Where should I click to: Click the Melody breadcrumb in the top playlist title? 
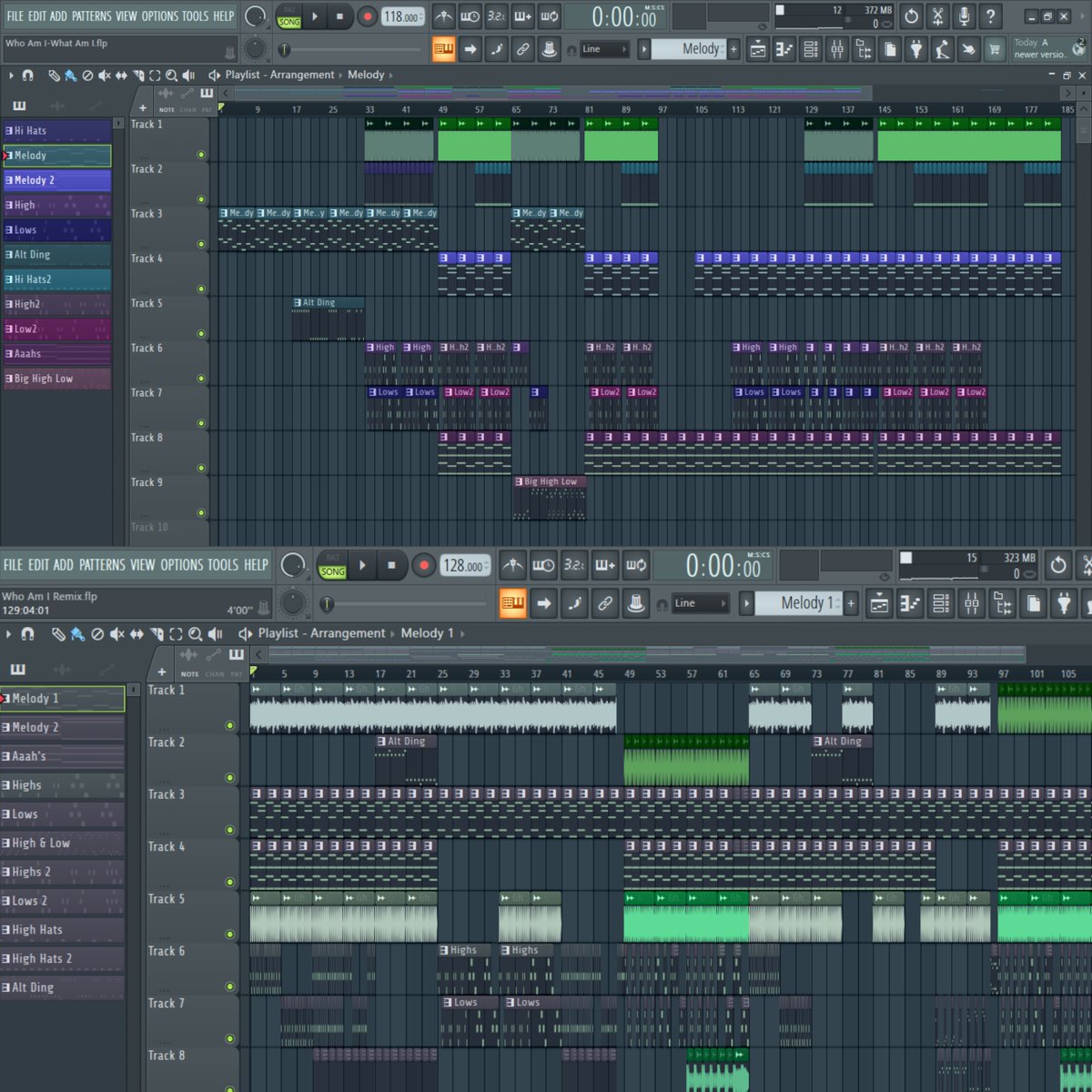coord(366,75)
